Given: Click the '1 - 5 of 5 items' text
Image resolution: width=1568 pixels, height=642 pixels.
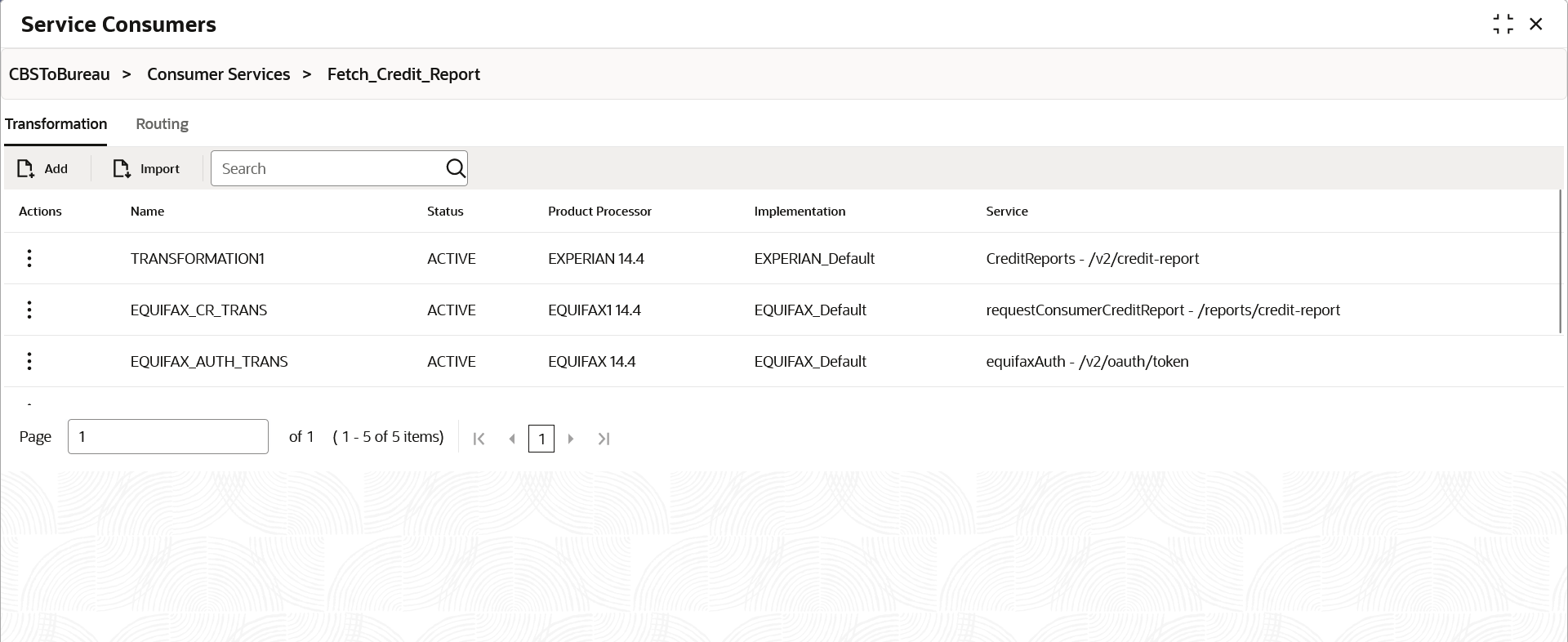Looking at the screenshot, I should click(389, 437).
